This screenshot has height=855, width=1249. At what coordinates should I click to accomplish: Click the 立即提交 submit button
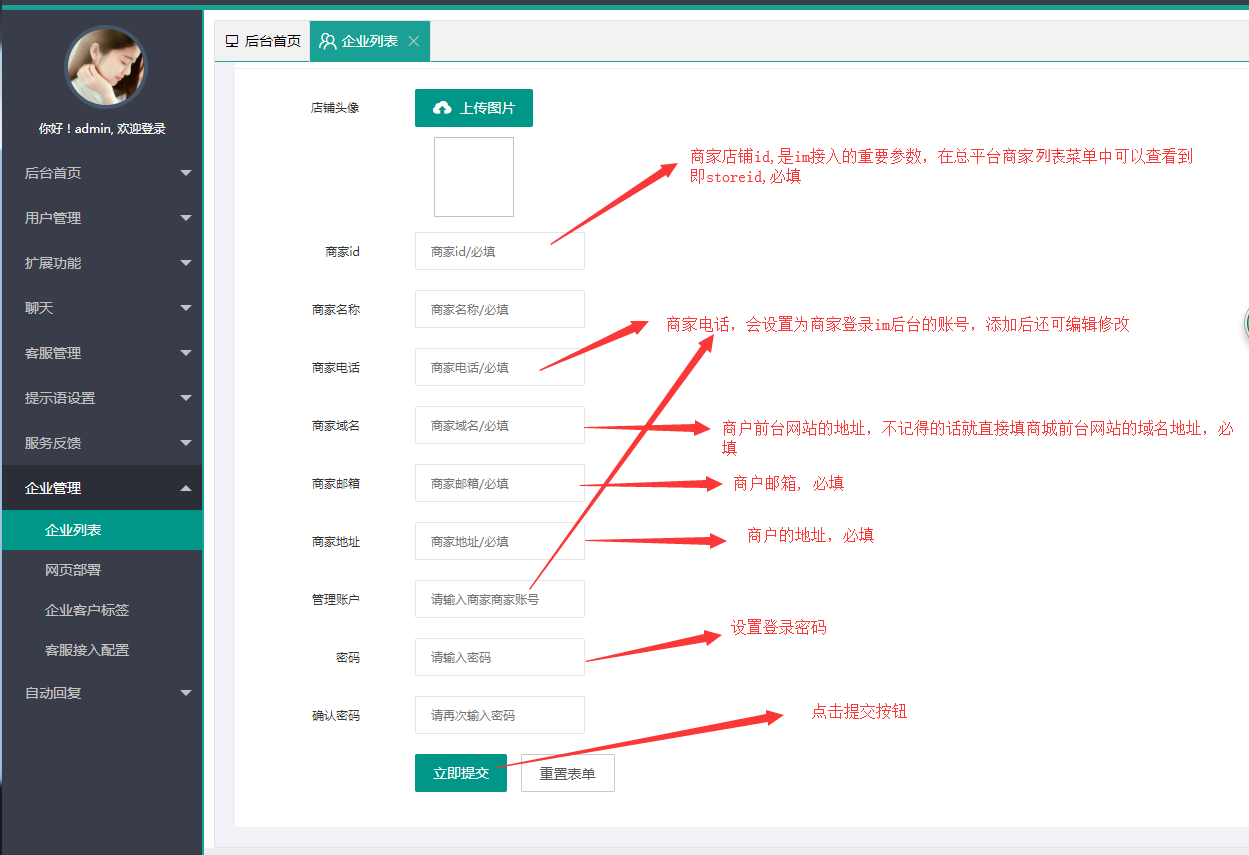(460, 772)
